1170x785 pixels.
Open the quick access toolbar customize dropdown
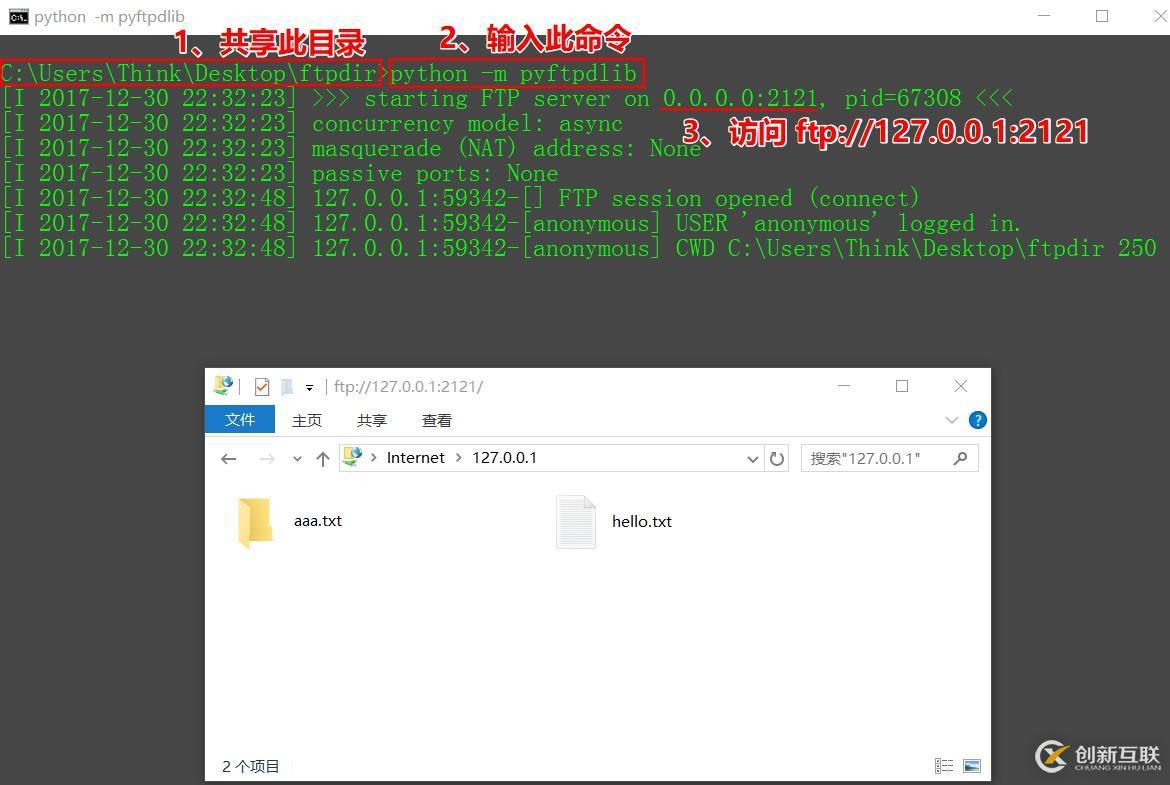tap(310, 386)
